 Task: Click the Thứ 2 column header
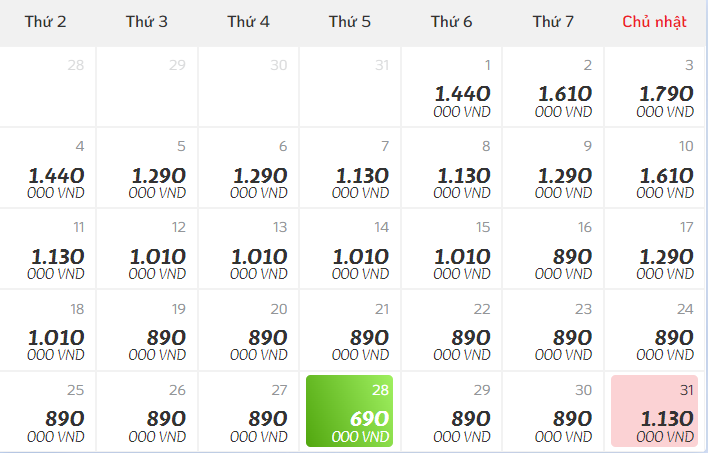click(45, 22)
